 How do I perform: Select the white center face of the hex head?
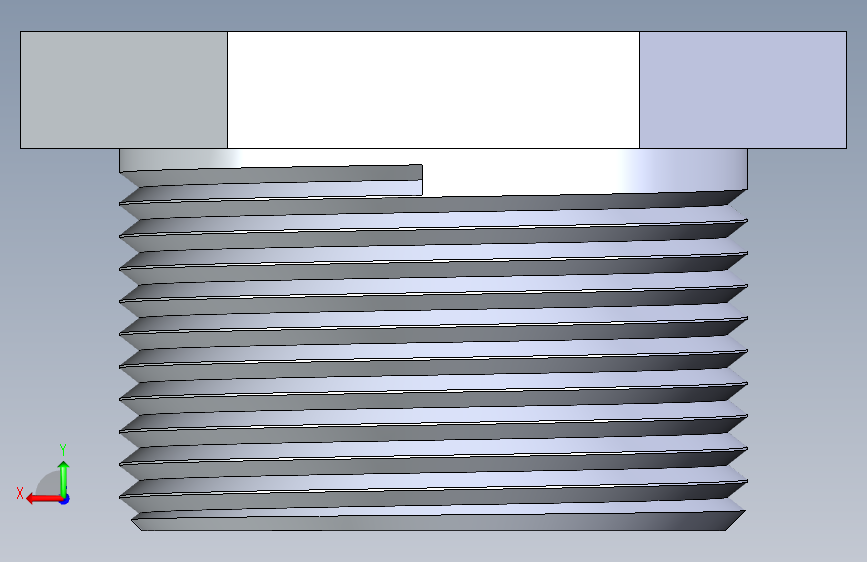tap(433, 90)
